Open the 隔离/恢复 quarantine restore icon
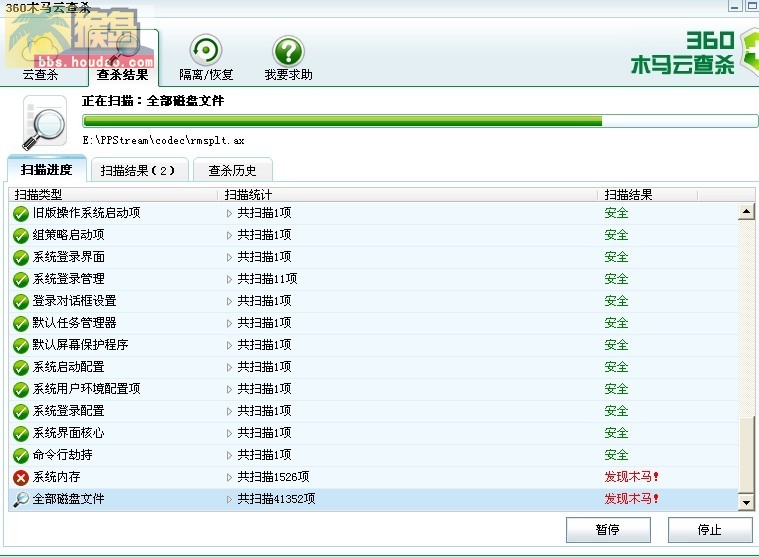 pos(206,50)
